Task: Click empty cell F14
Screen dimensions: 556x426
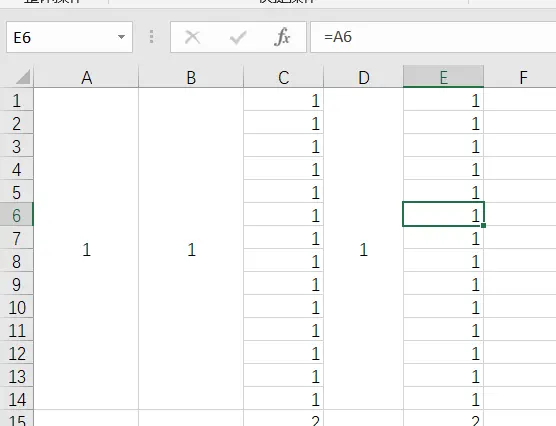Action: [x=520, y=398]
